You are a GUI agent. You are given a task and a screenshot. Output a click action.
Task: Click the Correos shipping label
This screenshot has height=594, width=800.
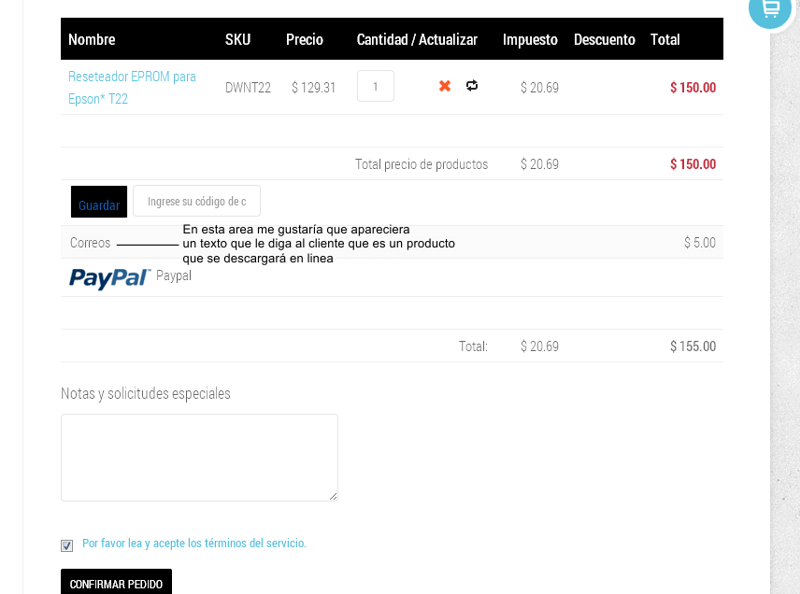pos(90,242)
